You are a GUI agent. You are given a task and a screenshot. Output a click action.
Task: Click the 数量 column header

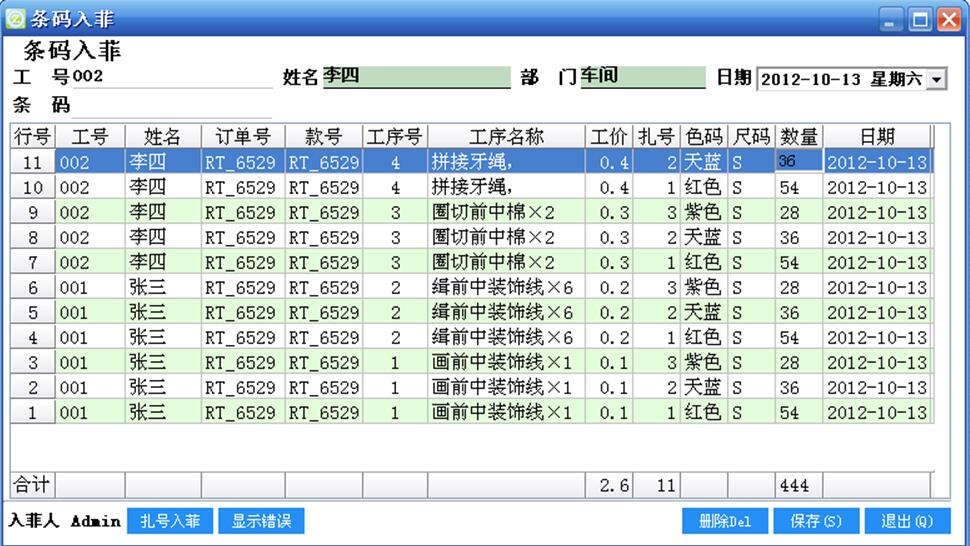point(799,136)
